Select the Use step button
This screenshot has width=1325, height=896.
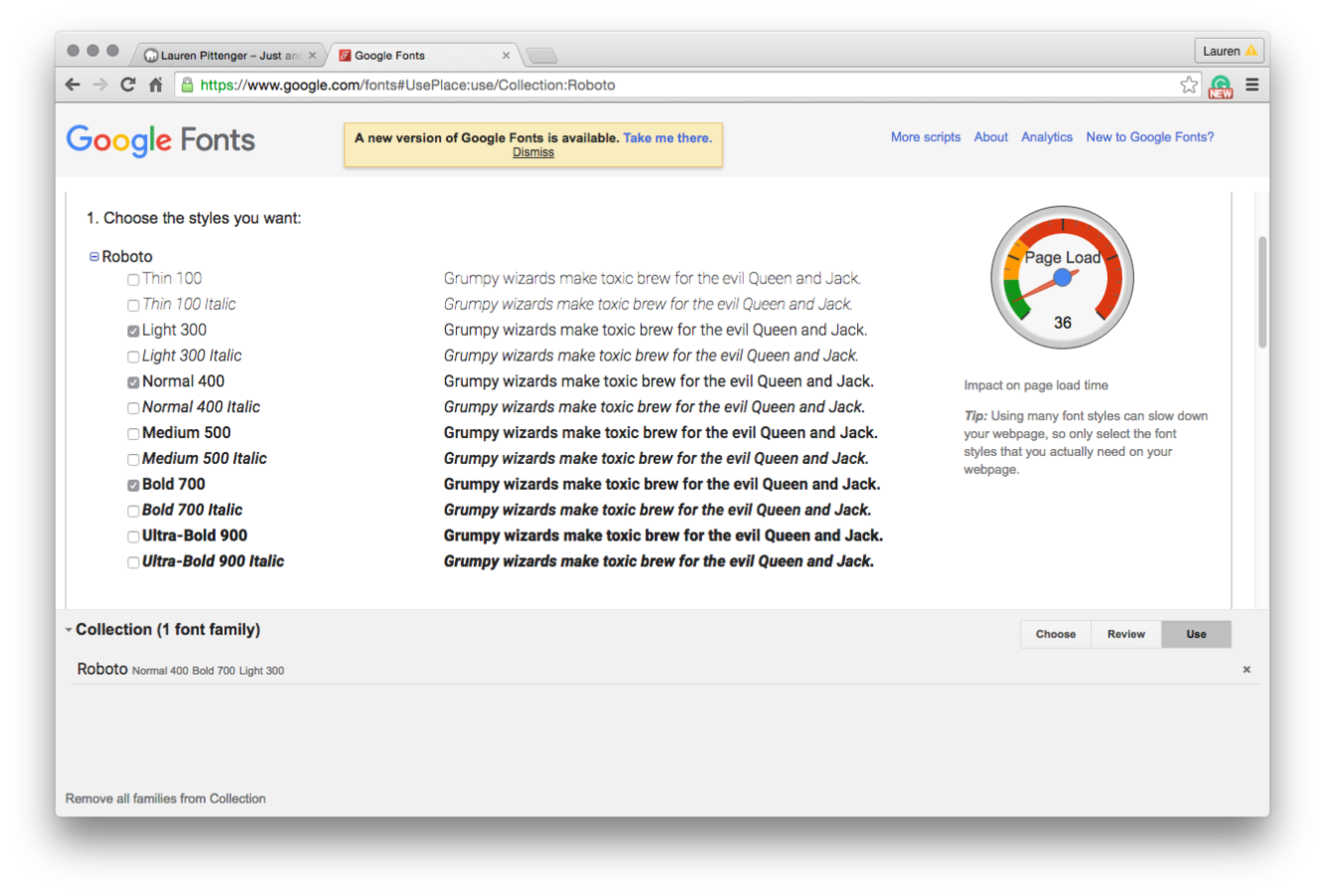click(1197, 634)
